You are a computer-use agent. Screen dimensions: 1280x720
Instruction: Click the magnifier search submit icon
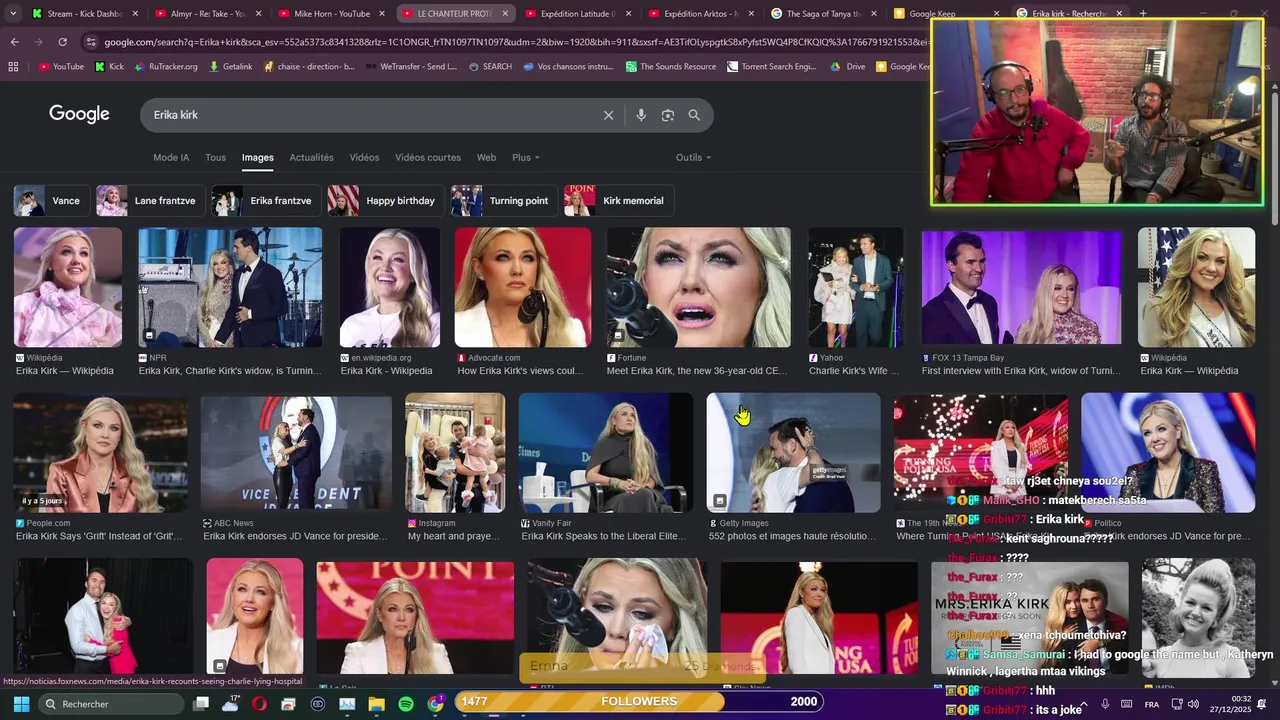(x=694, y=115)
